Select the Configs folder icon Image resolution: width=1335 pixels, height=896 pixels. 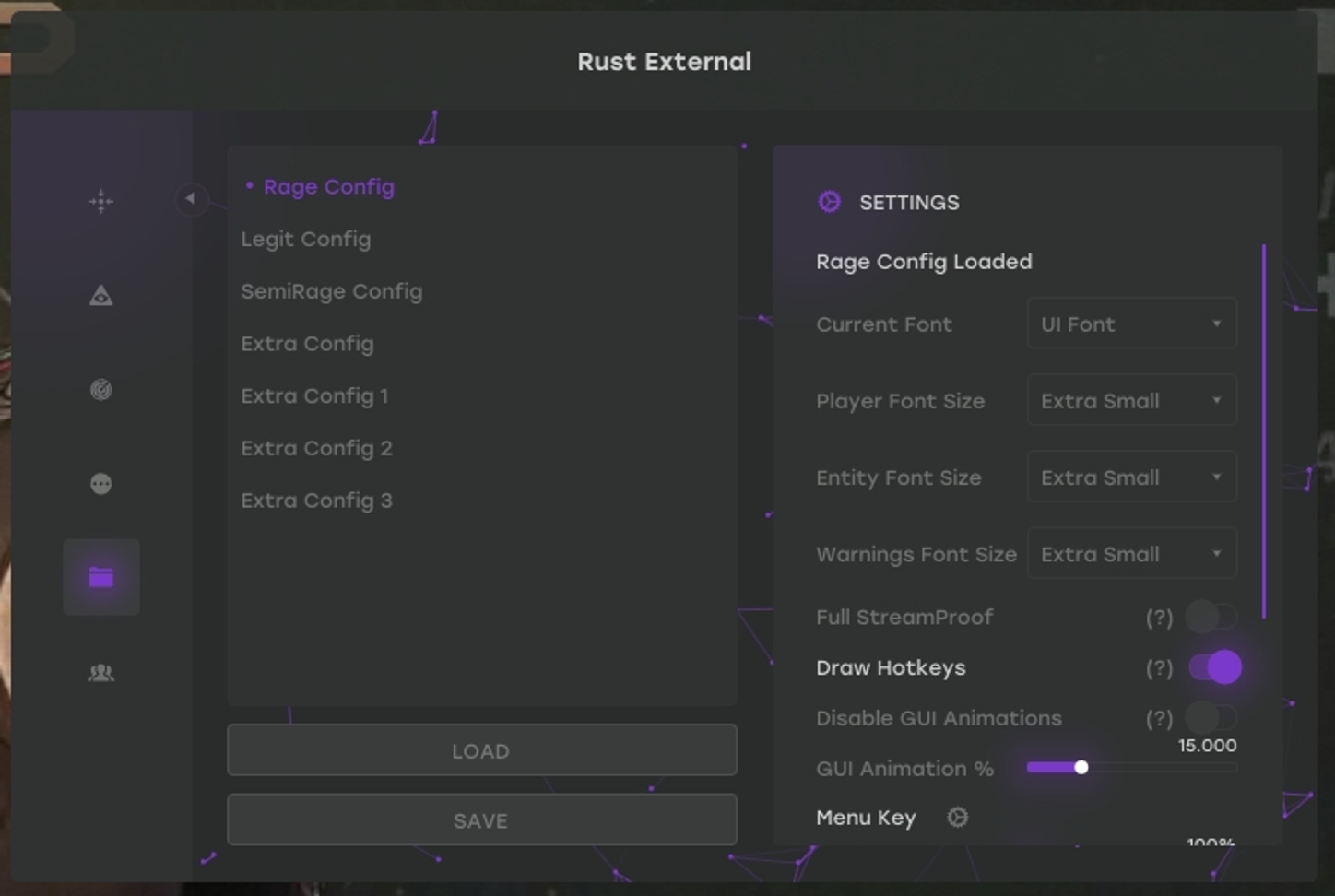100,577
